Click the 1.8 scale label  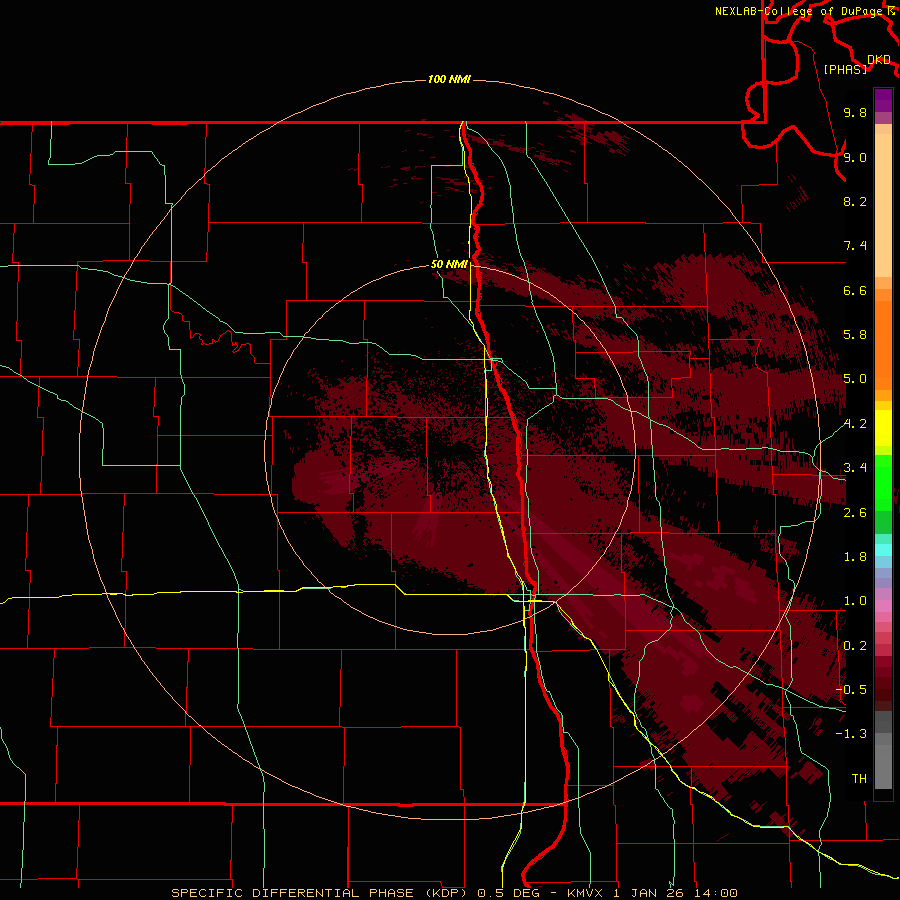[855, 557]
